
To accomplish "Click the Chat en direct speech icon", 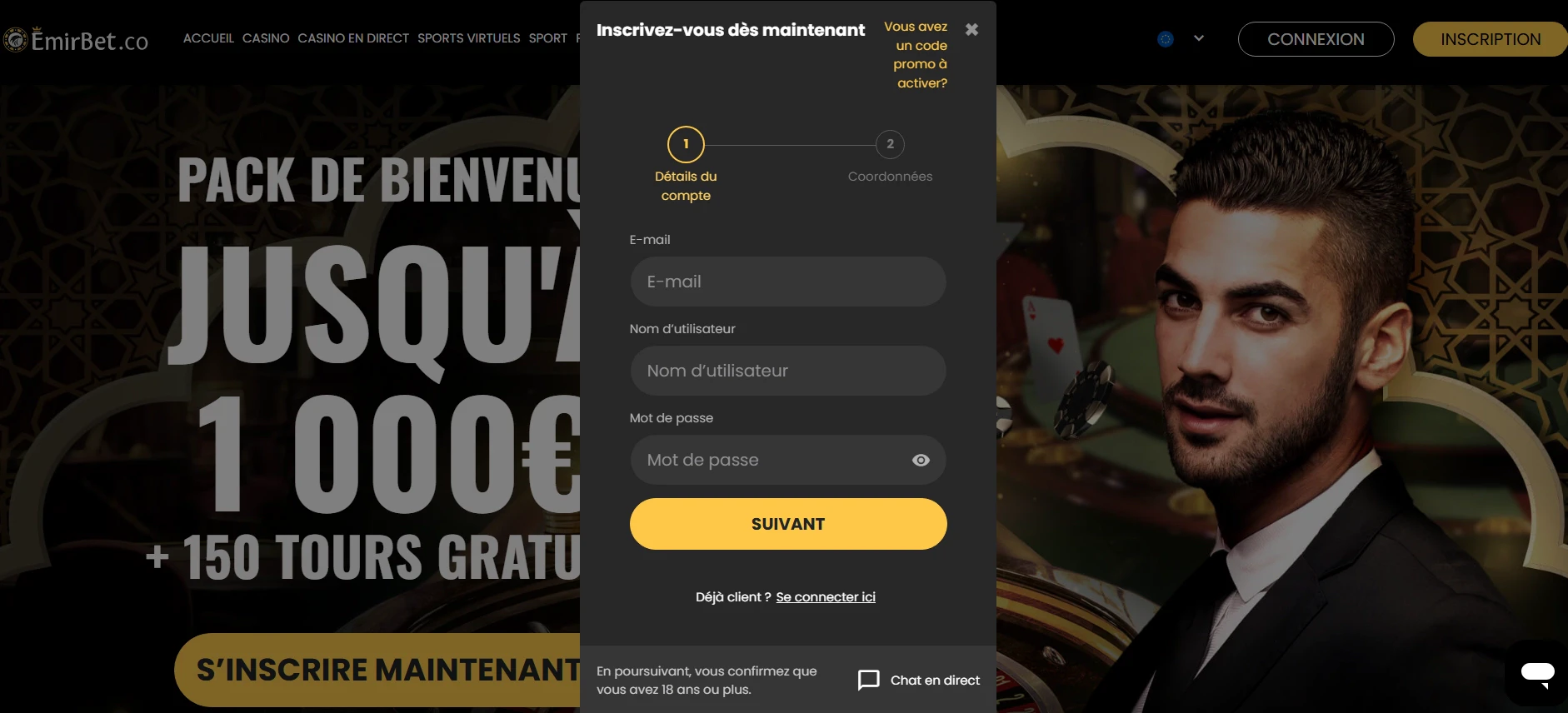I will [869, 680].
